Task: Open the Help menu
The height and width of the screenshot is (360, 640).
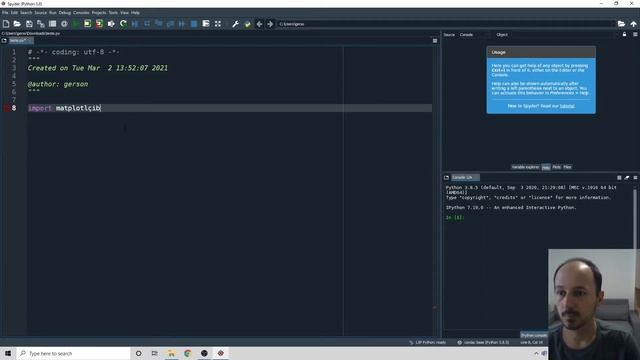Action: pos(135,13)
